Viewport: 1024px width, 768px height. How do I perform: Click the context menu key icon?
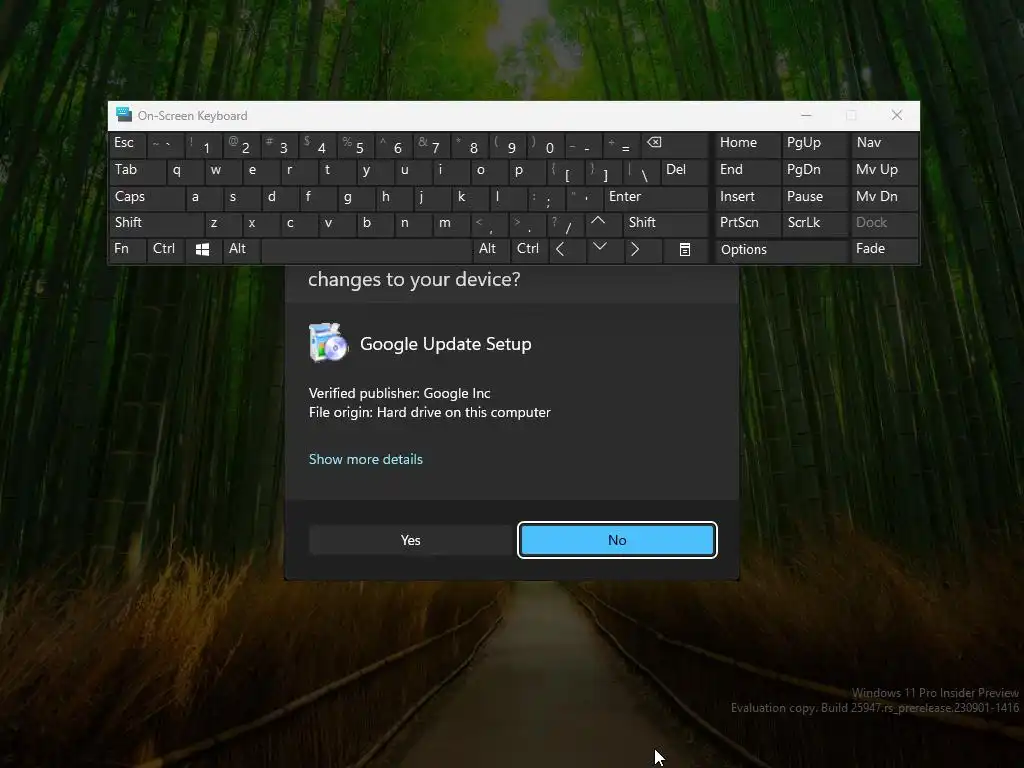(684, 249)
